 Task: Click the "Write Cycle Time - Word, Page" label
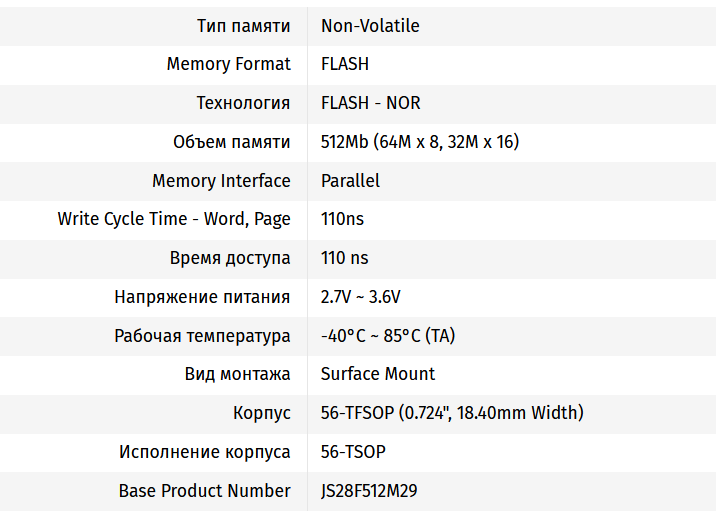[174, 219]
